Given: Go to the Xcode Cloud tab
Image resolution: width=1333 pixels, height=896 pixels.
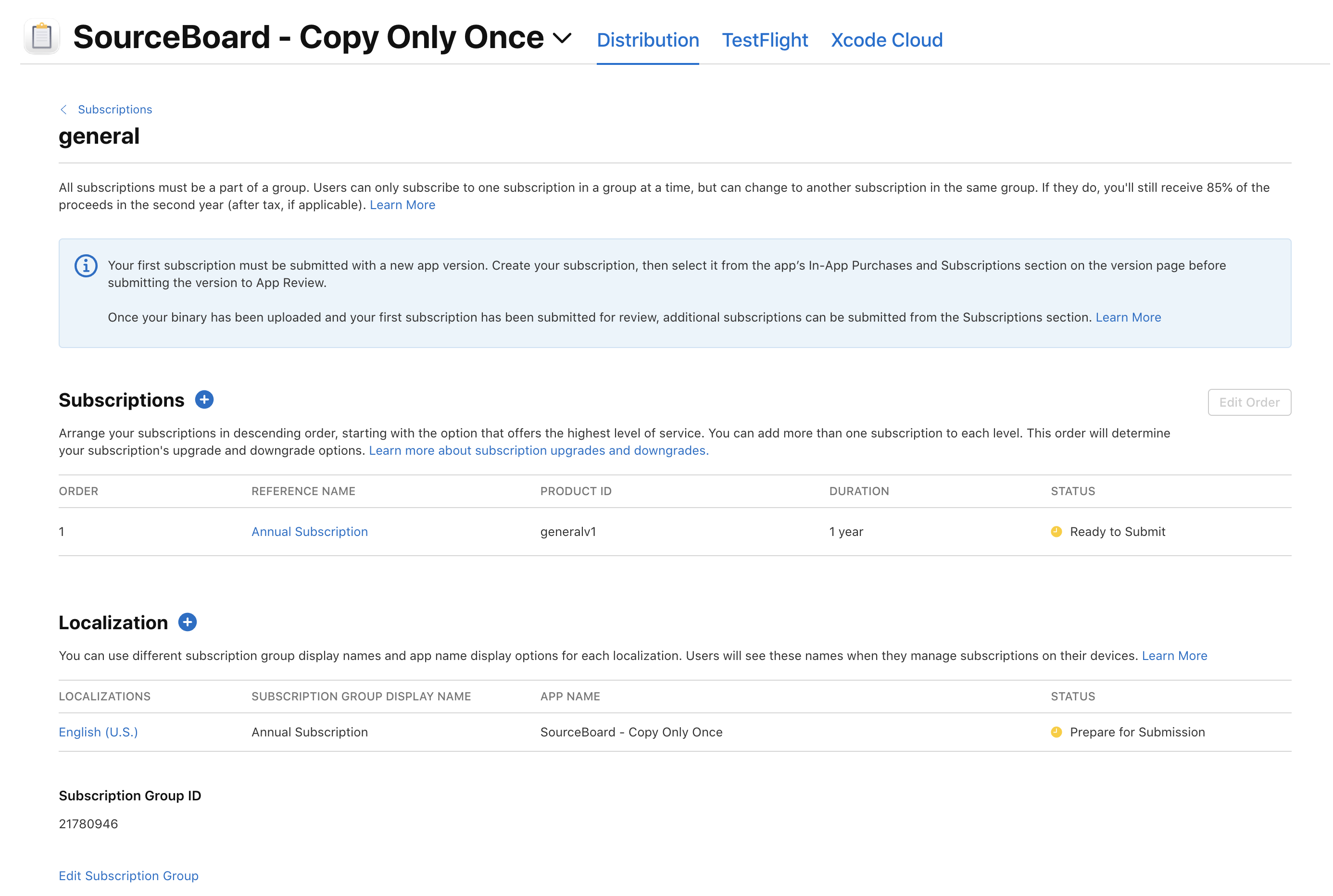Looking at the screenshot, I should [x=886, y=40].
